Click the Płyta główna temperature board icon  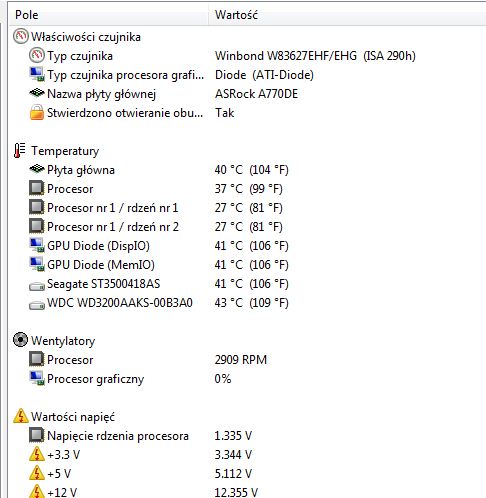[x=37, y=169]
